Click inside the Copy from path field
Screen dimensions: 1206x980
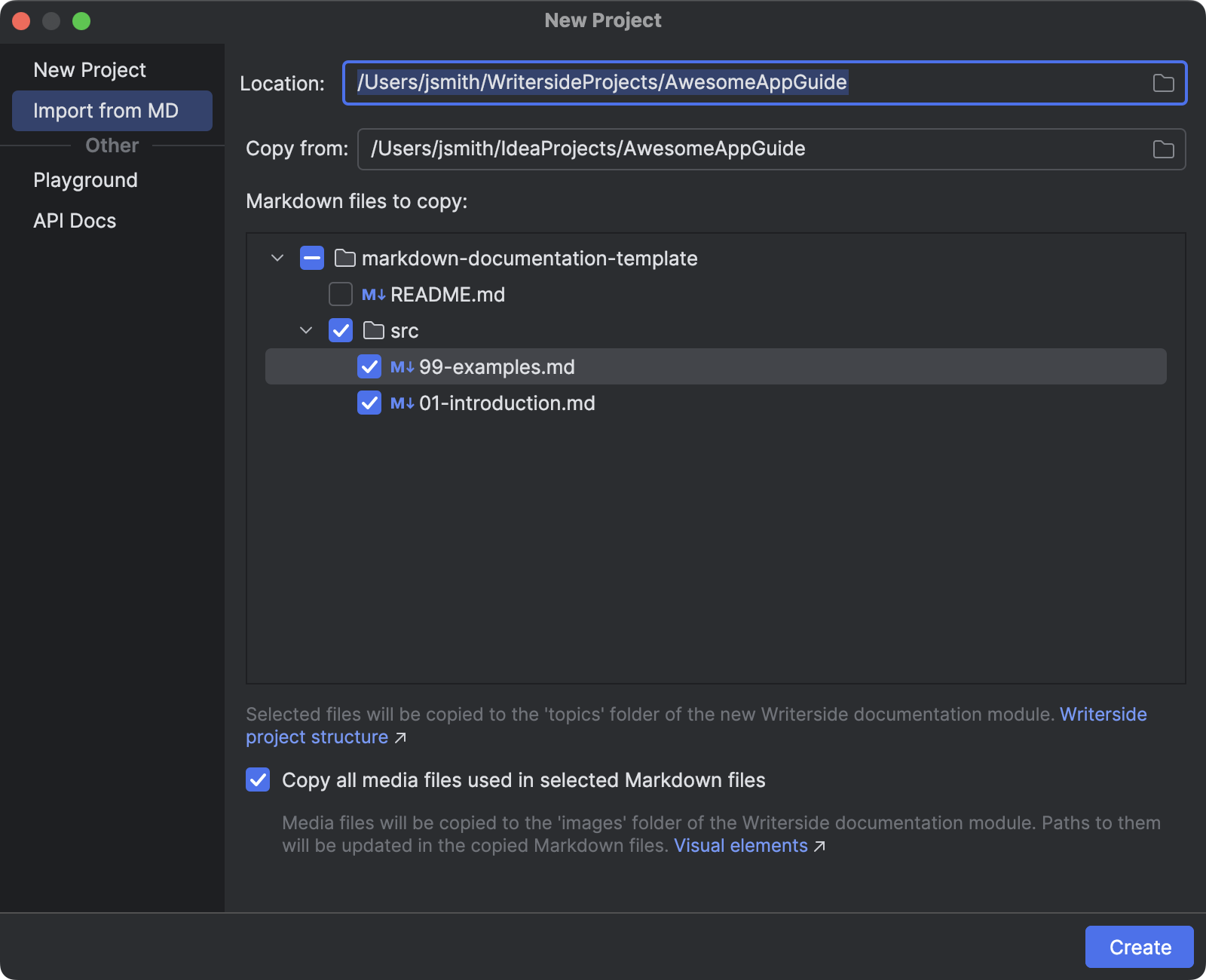pyautogui.click(x=754, y=149)
